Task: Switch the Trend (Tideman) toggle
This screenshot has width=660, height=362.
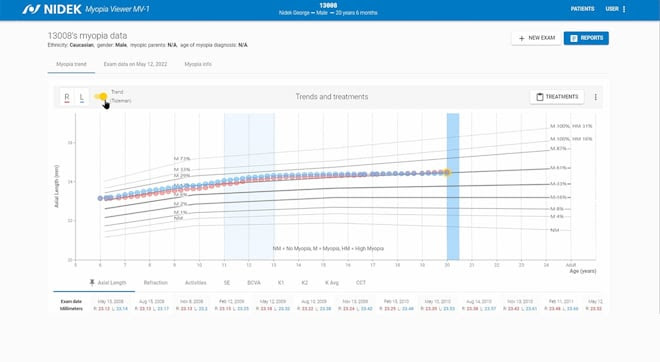Action: click(x=101, y=97)
